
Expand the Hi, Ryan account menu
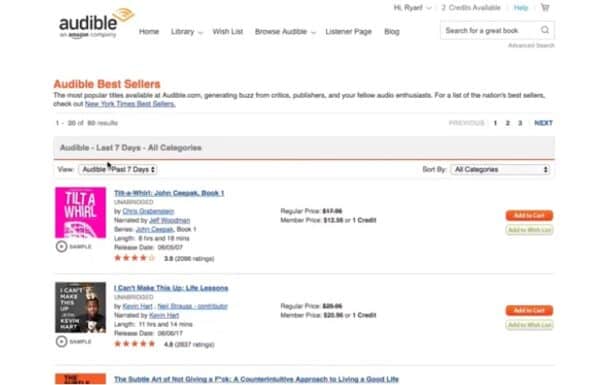tap(412, 8)
